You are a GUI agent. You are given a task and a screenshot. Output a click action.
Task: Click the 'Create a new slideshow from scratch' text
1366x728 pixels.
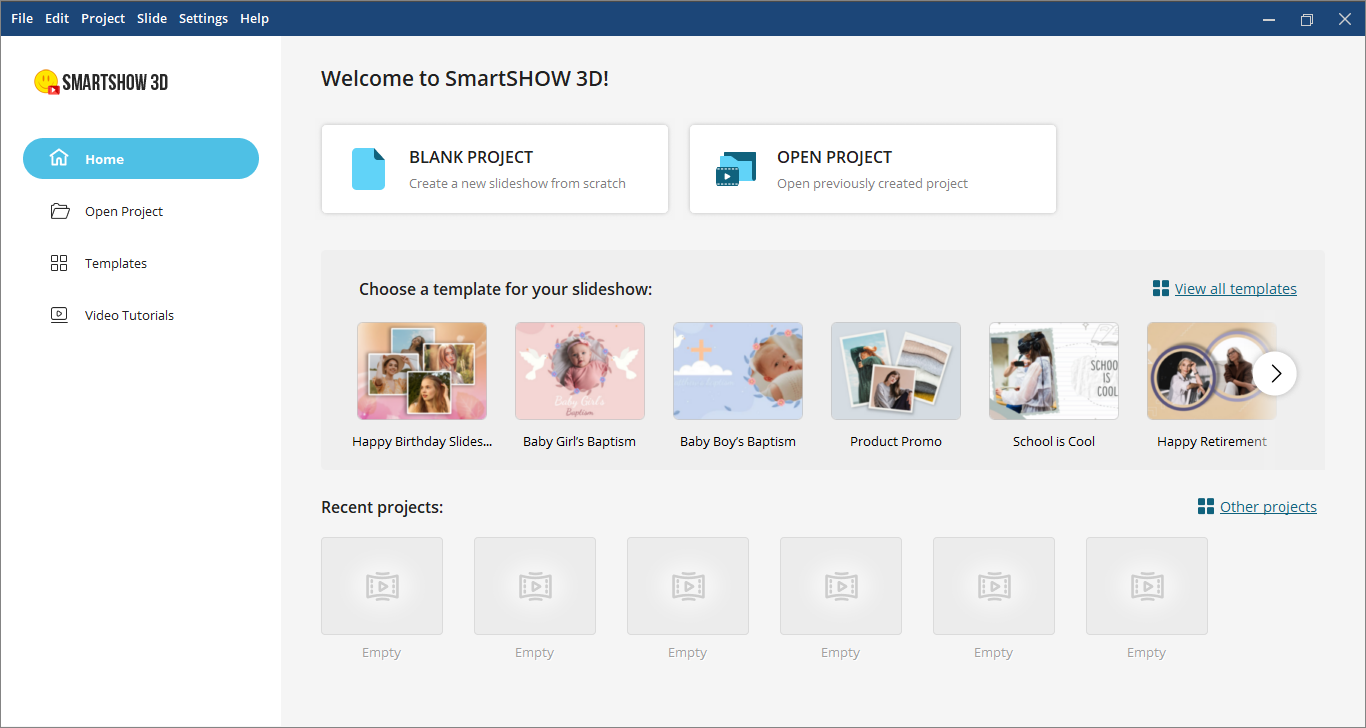coord(517,183)
